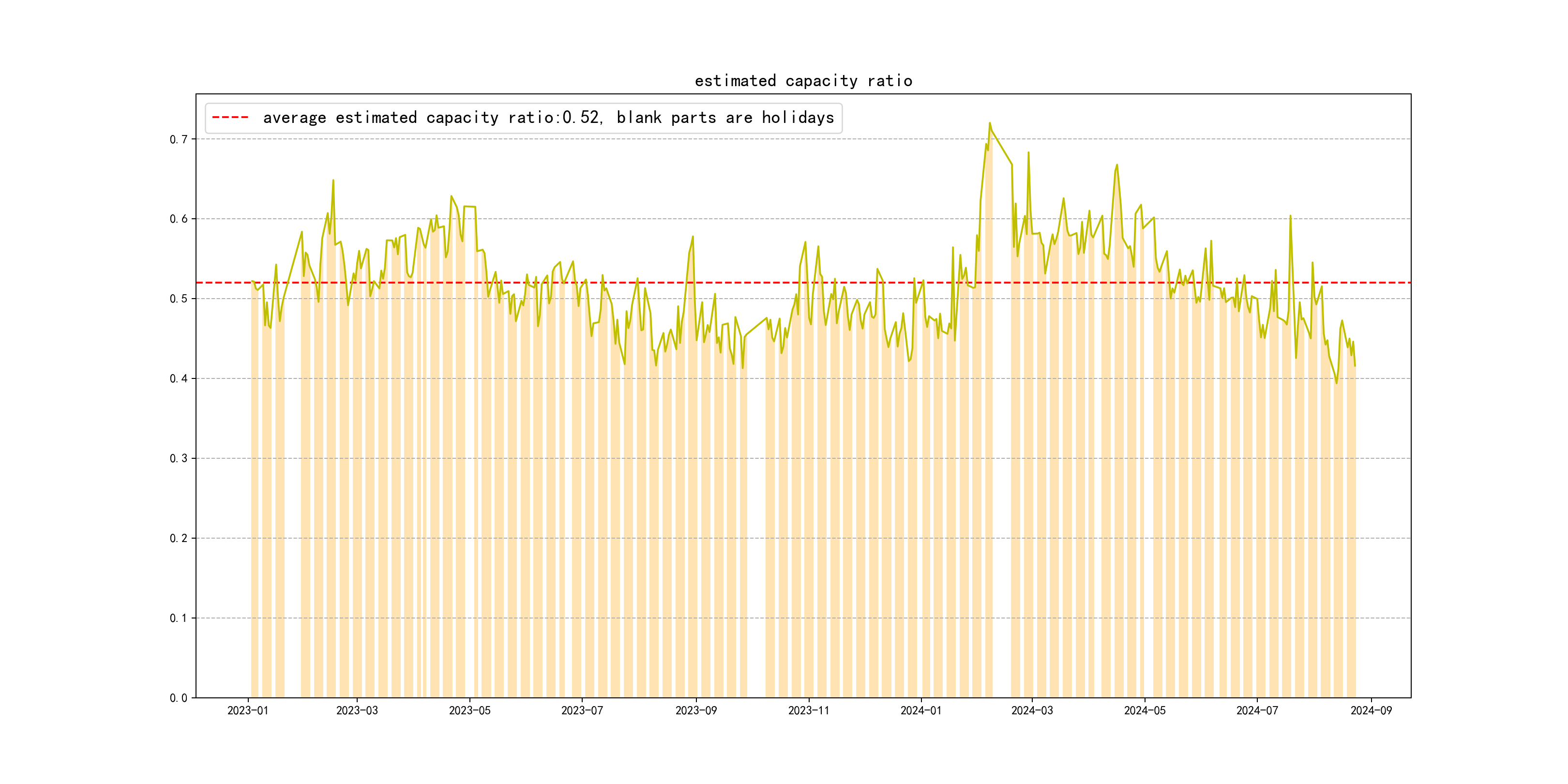Click the 0.5 y-axis tick label

[x=179, y=299]
